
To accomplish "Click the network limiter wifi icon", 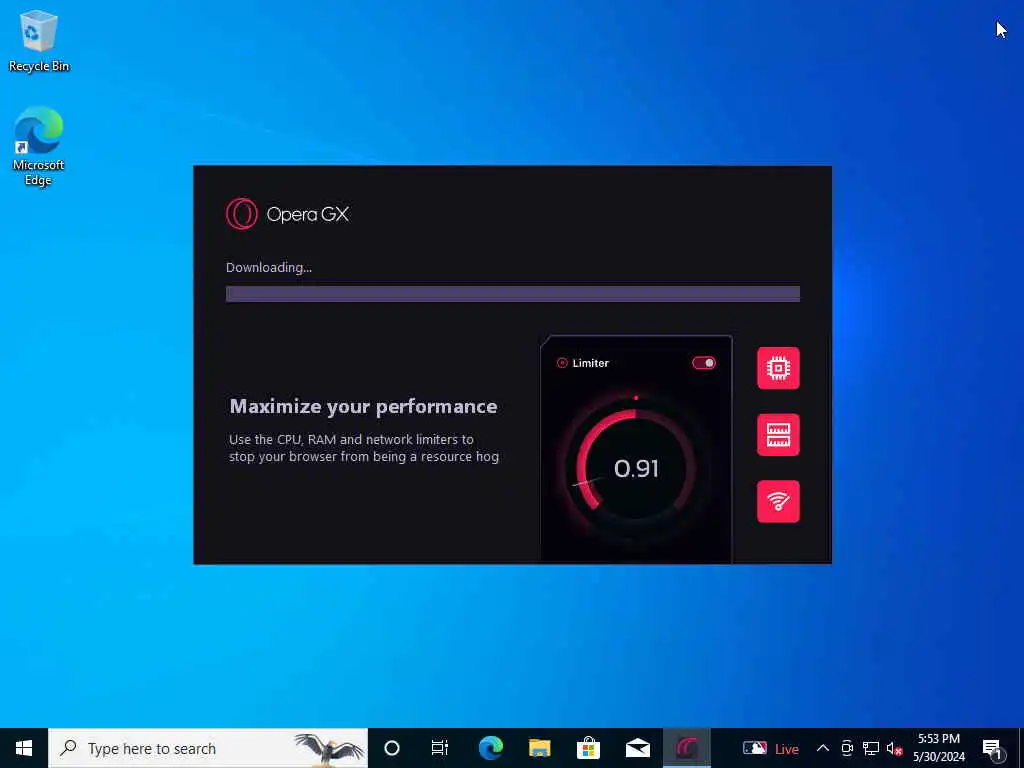I will pyautogui.click(x=778, y=502).
